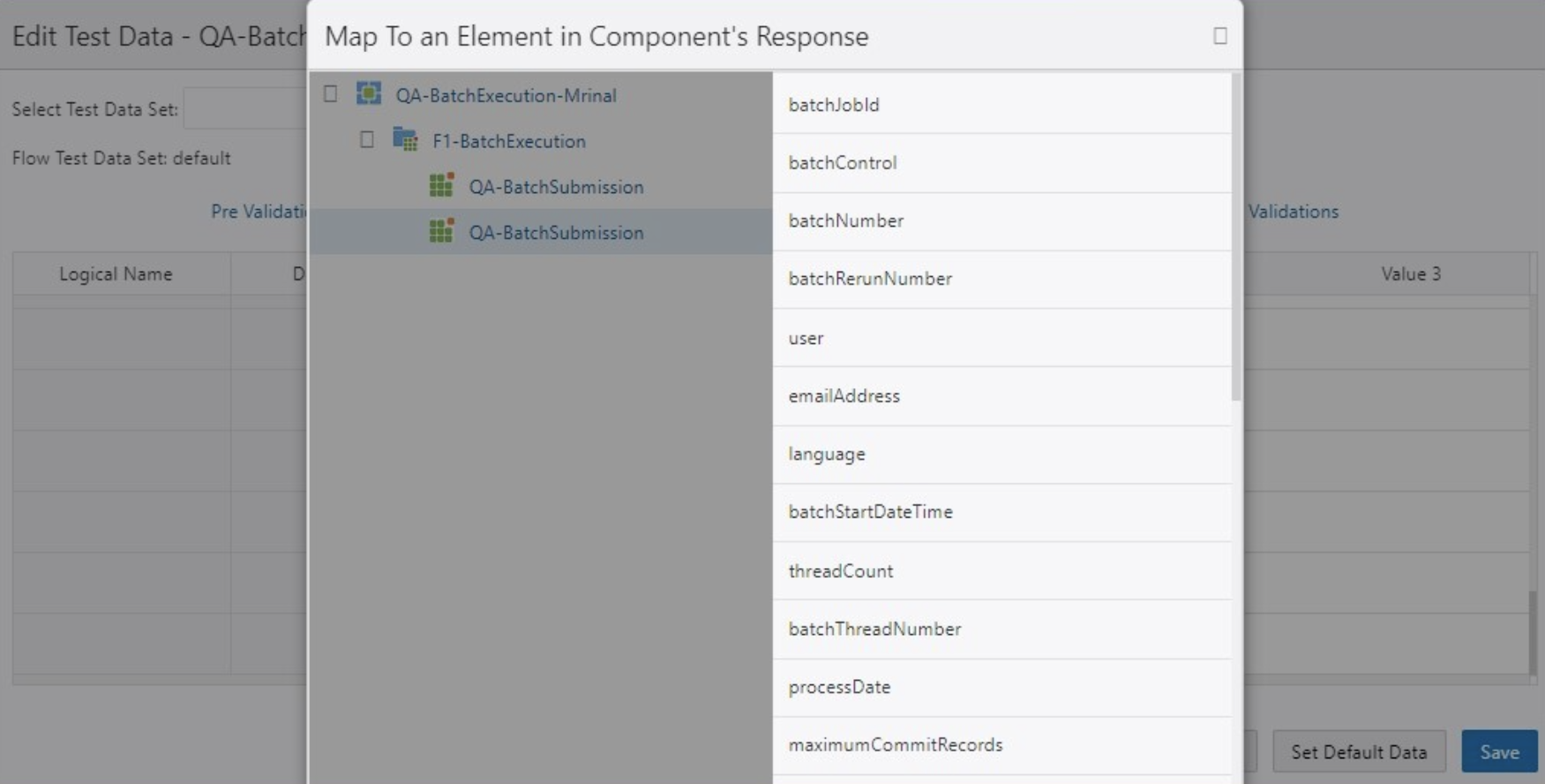Select the threadCount element
Viewport: 1545px width, 784px height.
pos(841,571)
